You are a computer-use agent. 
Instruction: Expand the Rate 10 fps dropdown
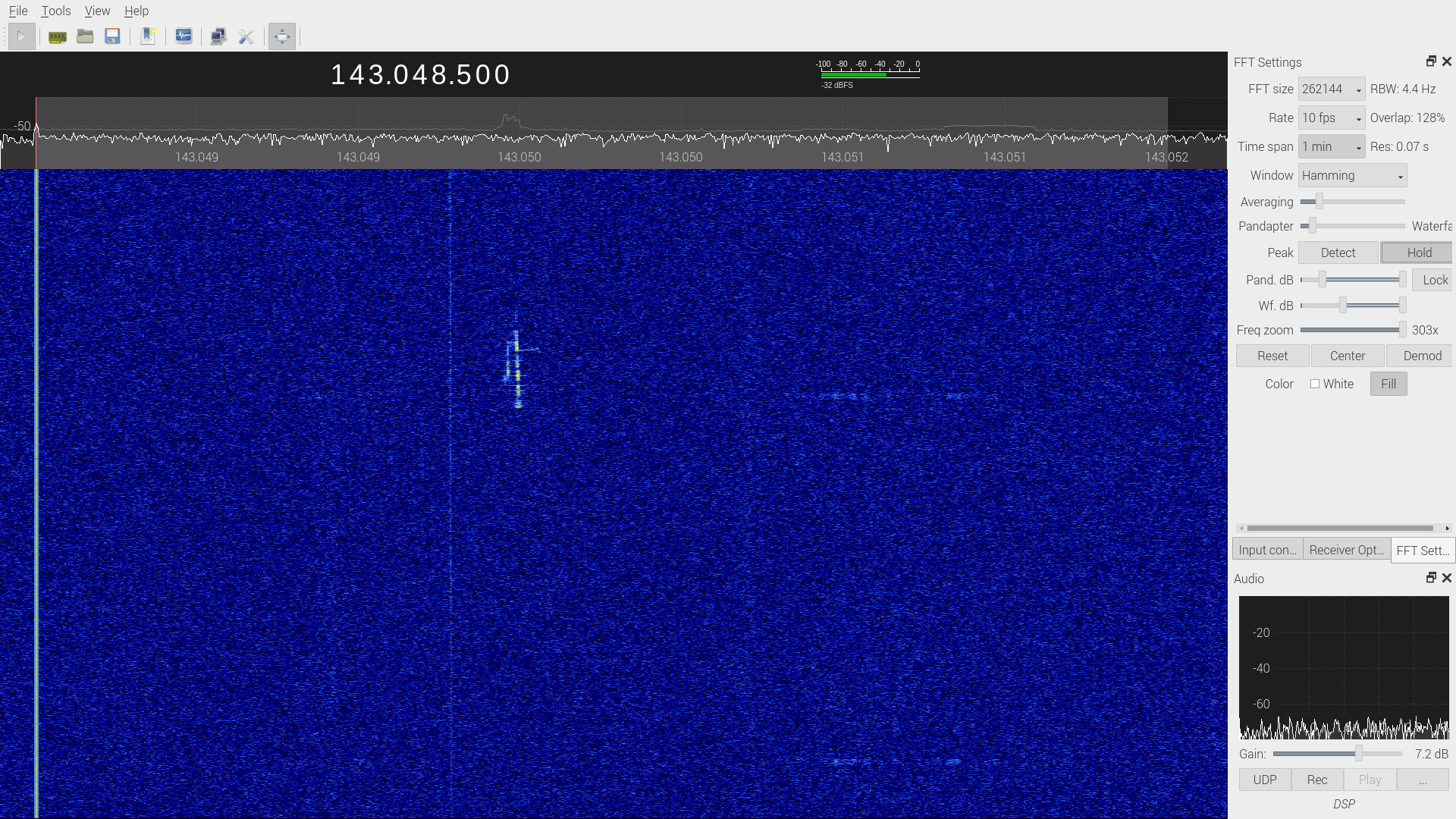point(1332,118)
